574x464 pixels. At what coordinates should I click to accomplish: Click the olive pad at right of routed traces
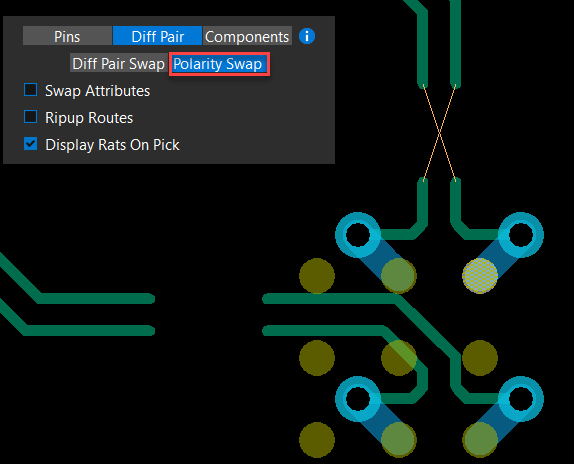coord(480,358)
